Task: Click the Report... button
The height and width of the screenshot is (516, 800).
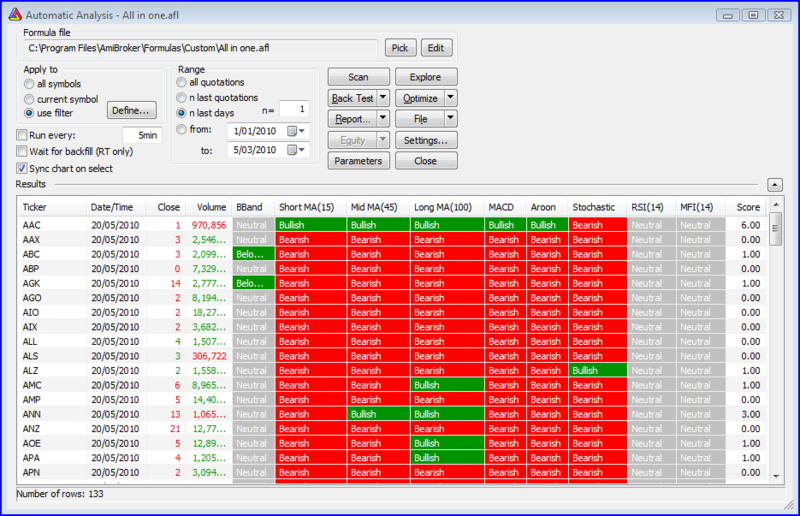Action: click(353, 119)
